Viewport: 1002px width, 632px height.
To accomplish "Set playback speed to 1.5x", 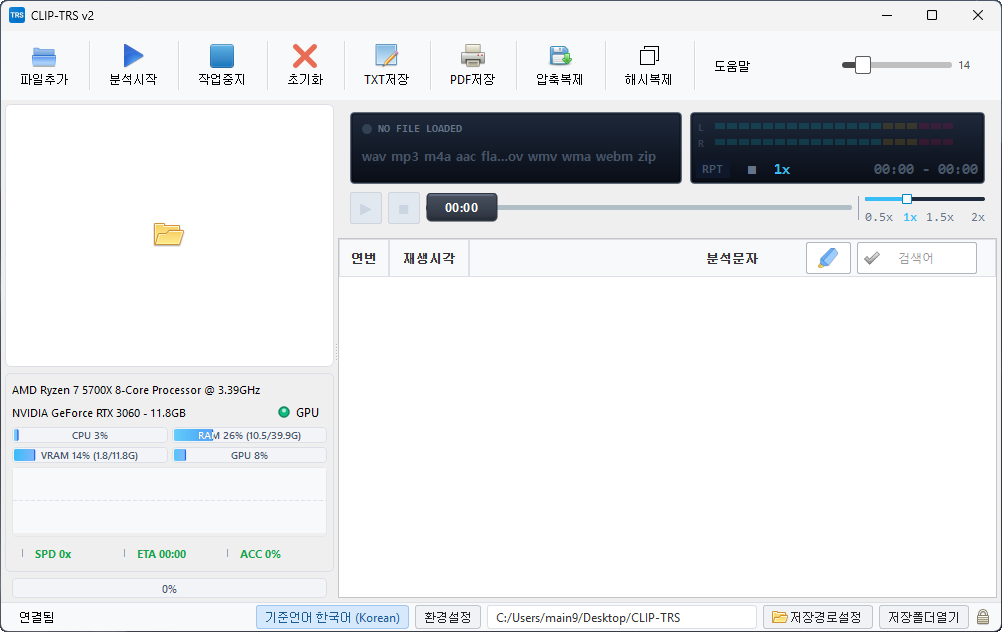I will click(939, 217).
